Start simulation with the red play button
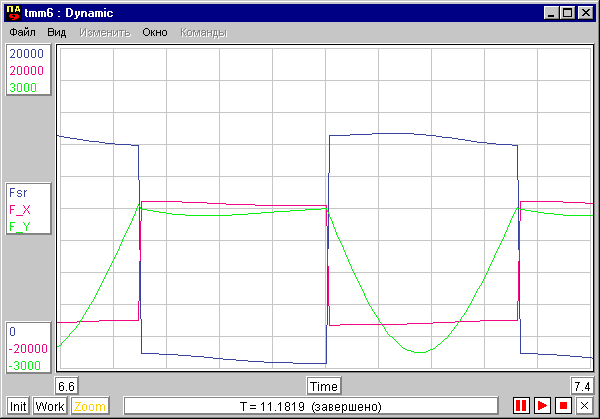Image resolution: width=600 pixels, height=419 pixels. point(542,405)
